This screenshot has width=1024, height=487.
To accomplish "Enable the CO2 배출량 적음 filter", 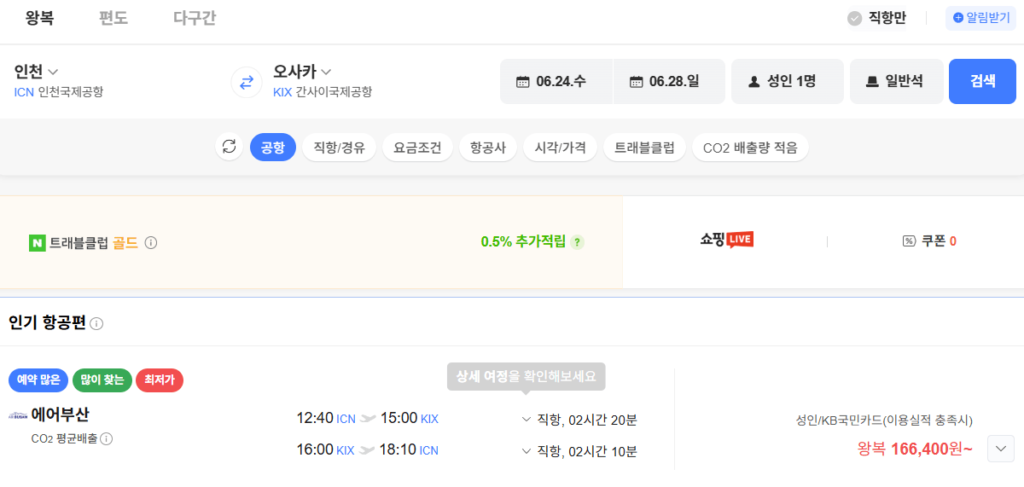I will 750,148.
